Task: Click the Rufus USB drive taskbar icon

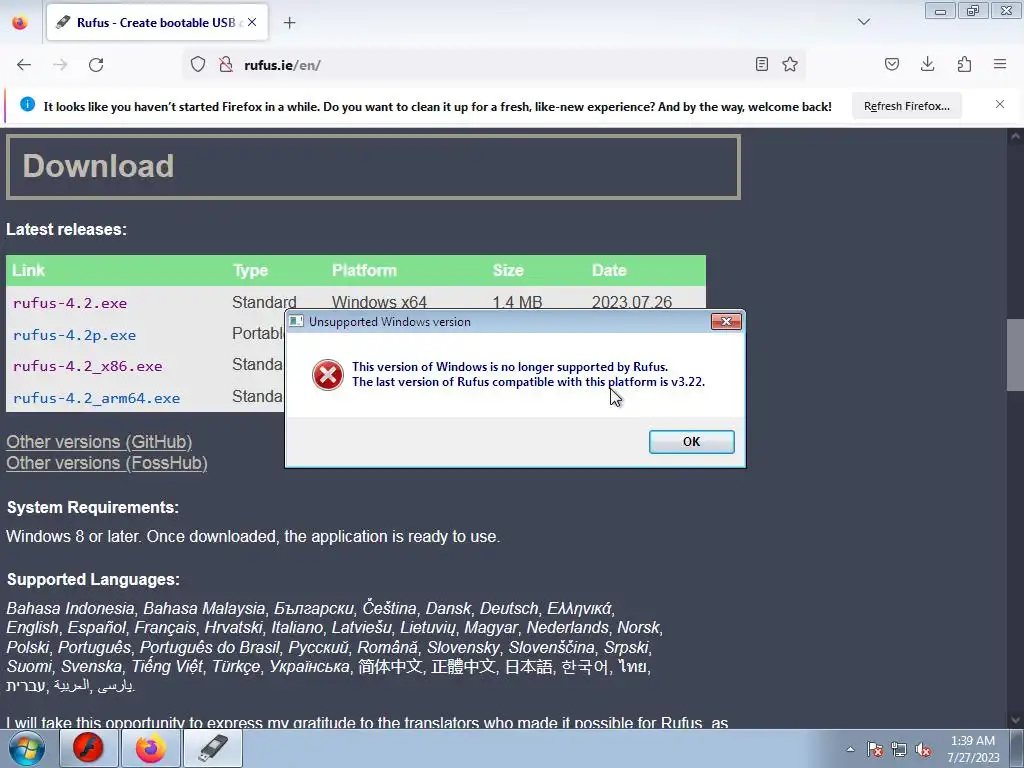Action: [x=213, y=748]
